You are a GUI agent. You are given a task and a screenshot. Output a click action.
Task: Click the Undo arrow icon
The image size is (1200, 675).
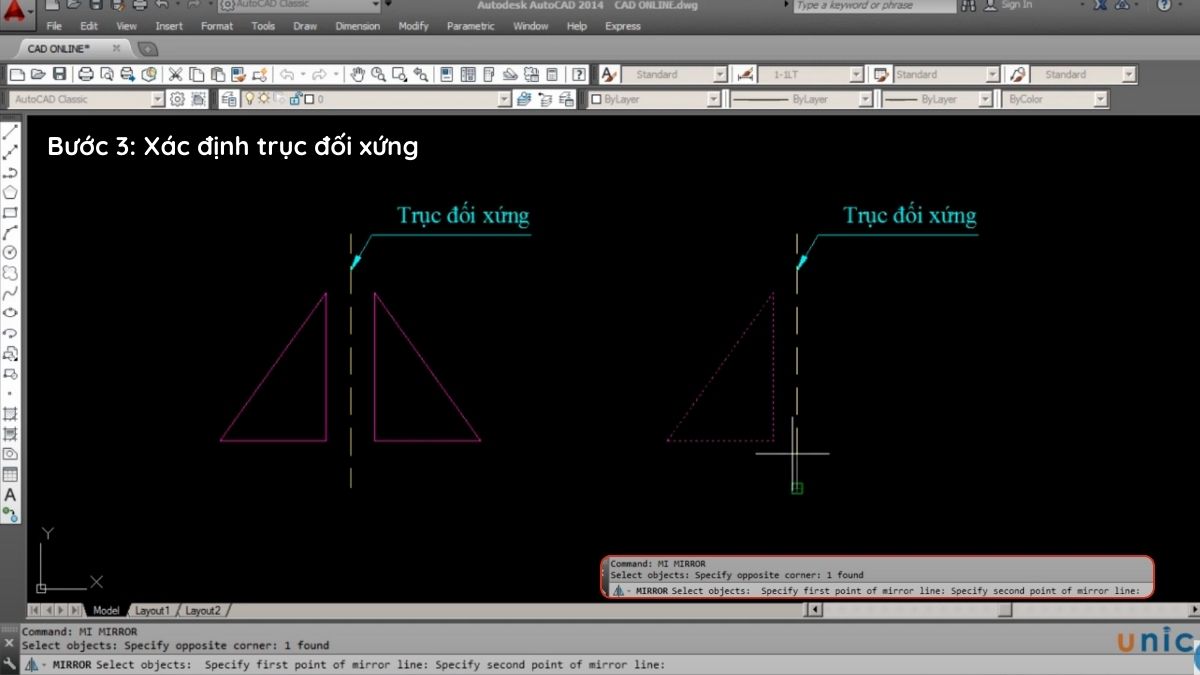click(x=287, y=74)
